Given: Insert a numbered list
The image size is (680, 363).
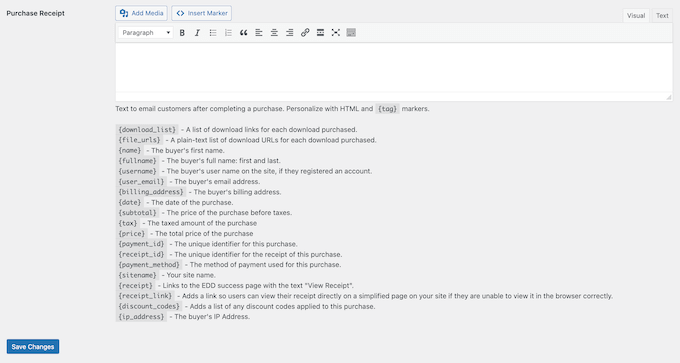Looking at the screenshot, I should coord(228,33).
